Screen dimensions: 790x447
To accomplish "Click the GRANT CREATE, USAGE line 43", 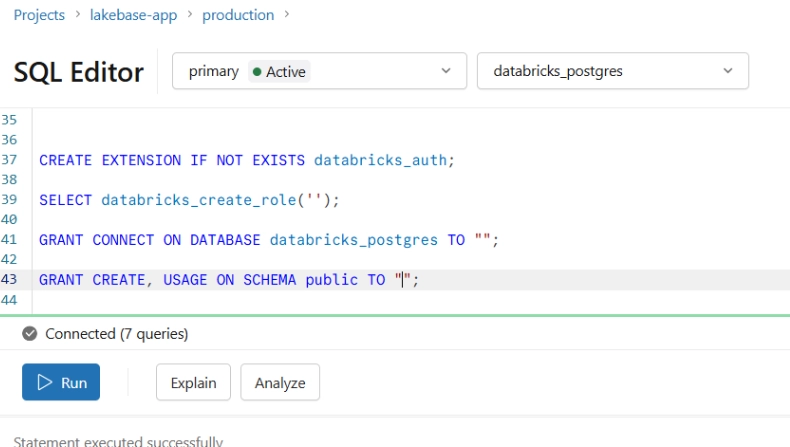I will pos(229,280).
